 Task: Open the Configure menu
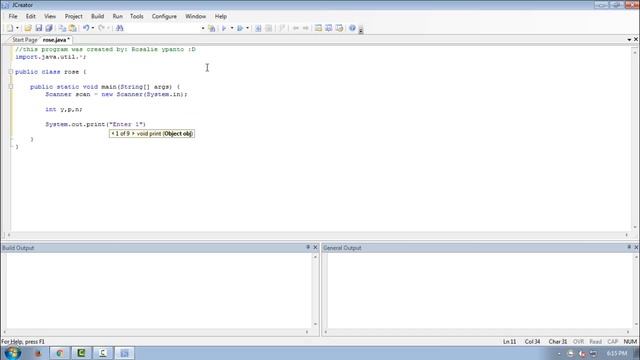click(x=164, y=16)
